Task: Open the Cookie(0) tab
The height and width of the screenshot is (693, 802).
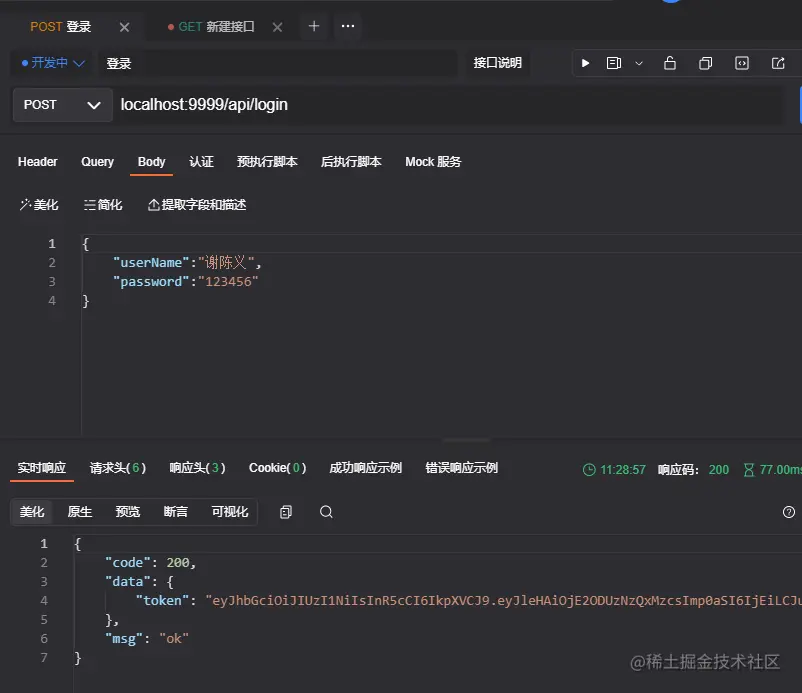Action: 277,467
